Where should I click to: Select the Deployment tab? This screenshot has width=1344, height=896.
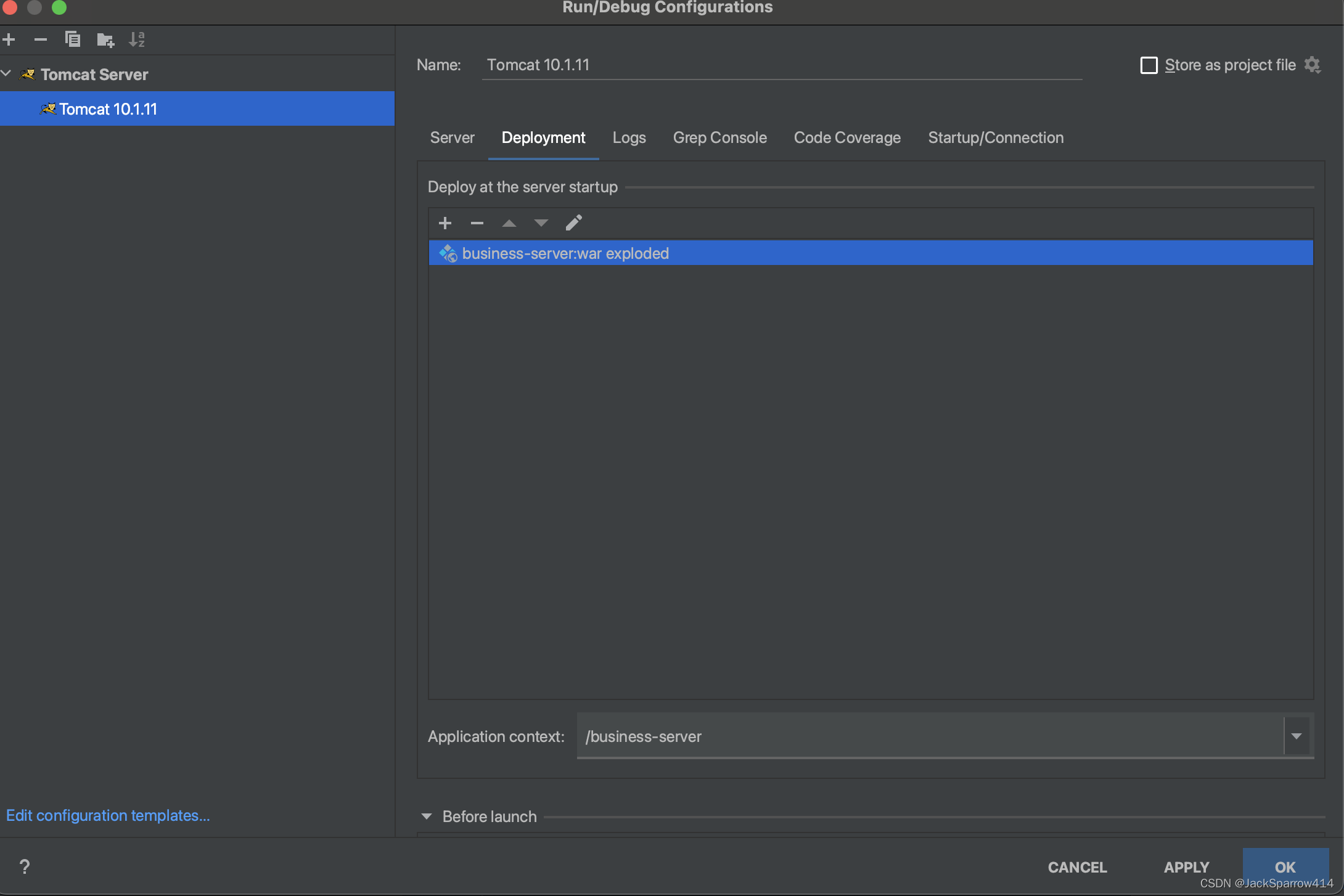[x=544, y=137]
